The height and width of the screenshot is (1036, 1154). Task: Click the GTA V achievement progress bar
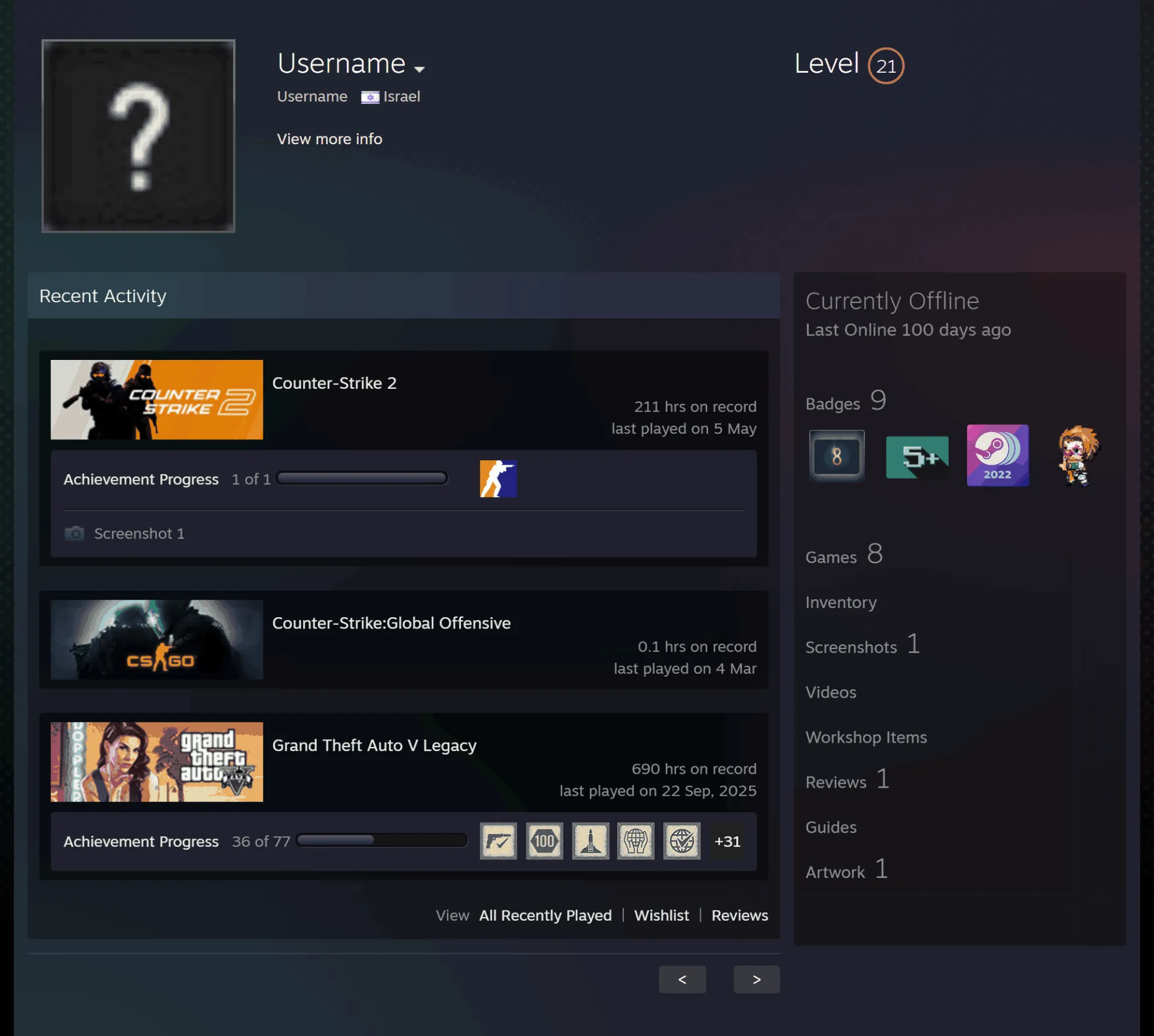(382, 840)
